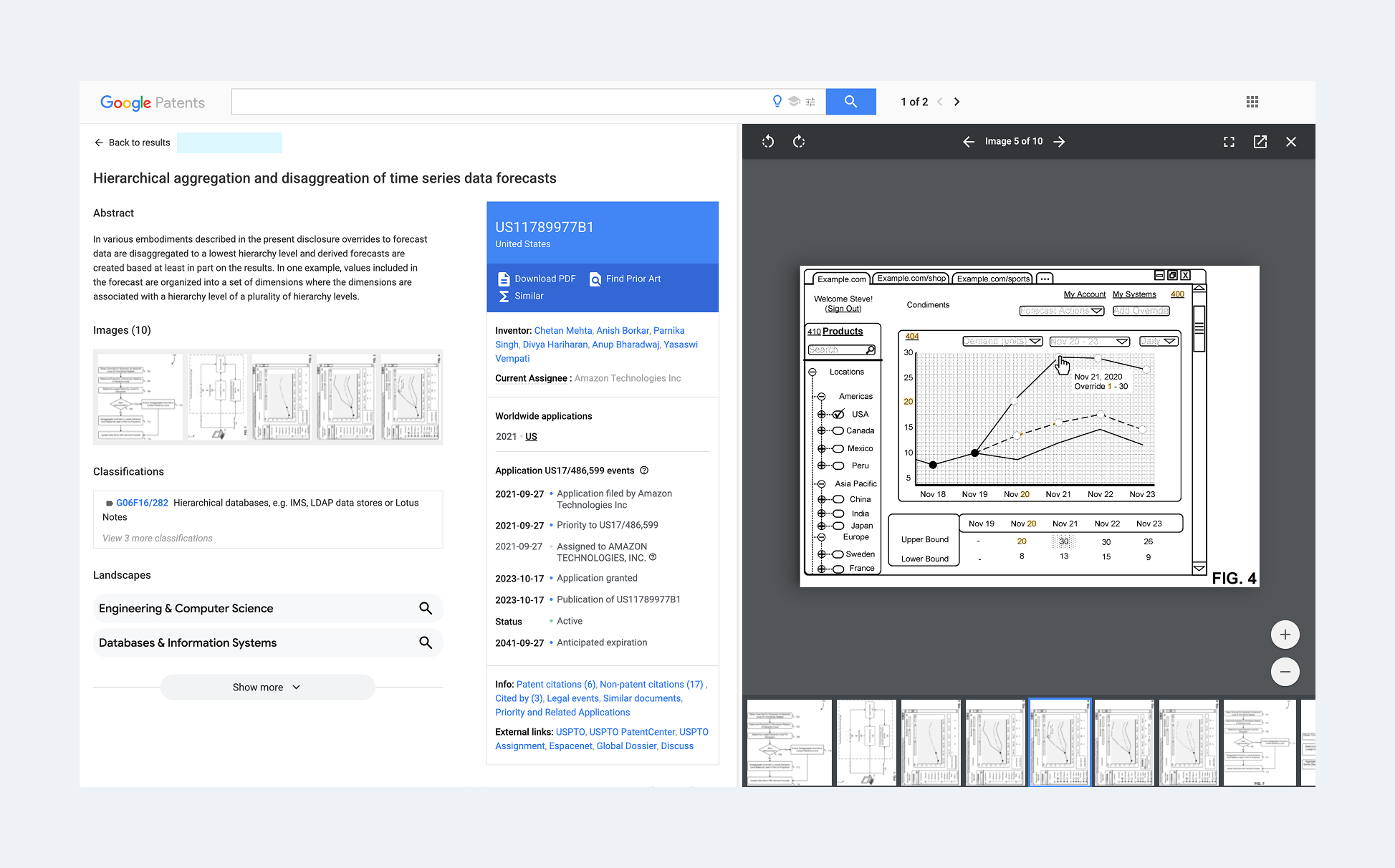Select the first filmstrip thumbnail in the viewer
Screen dimensions: 1395x868
790,743
